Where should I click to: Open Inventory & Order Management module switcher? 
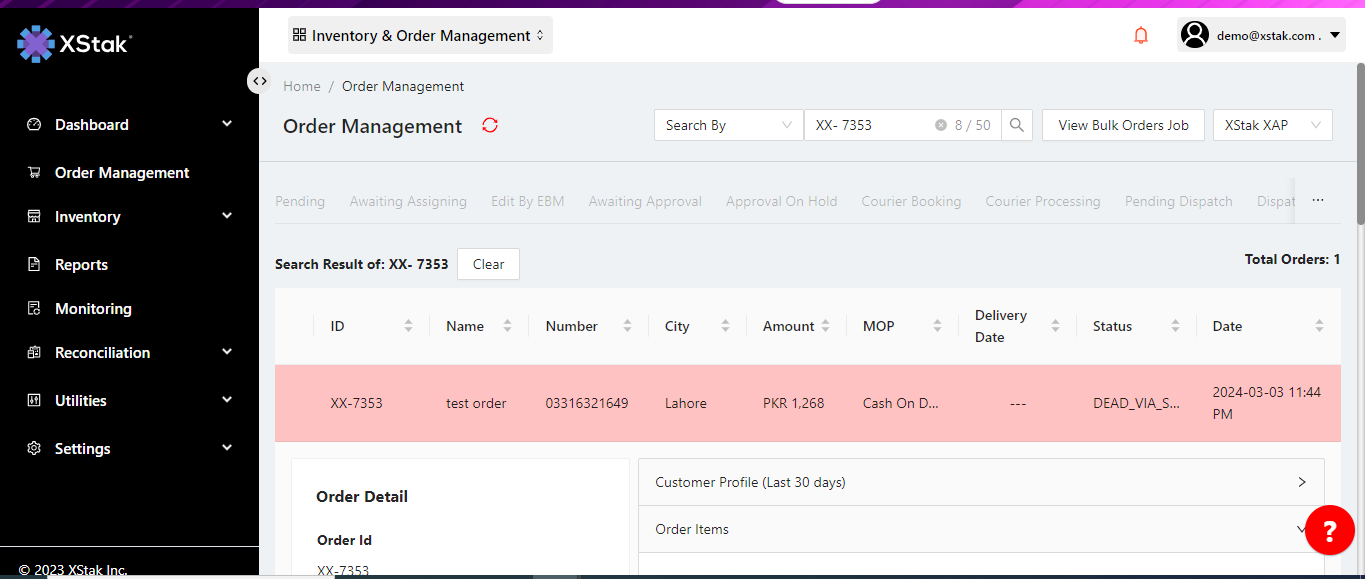[x=419, y=36]
